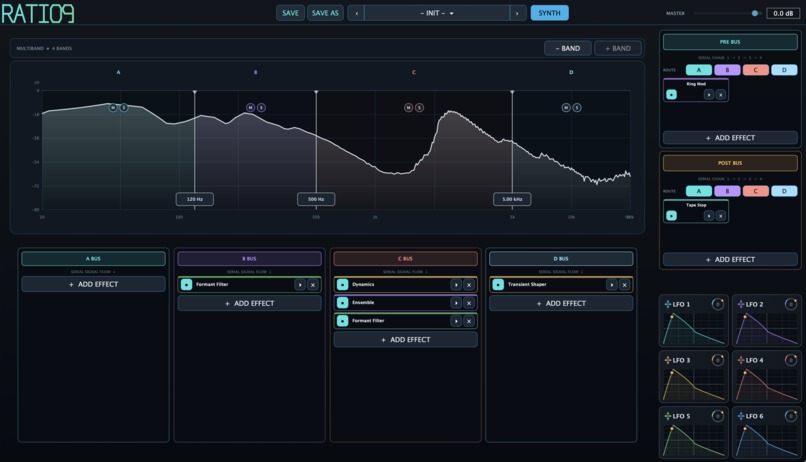Mute band B with its M button
This screenshot has width=806, height=462.
pyautogui.click(x=250, y=107)
